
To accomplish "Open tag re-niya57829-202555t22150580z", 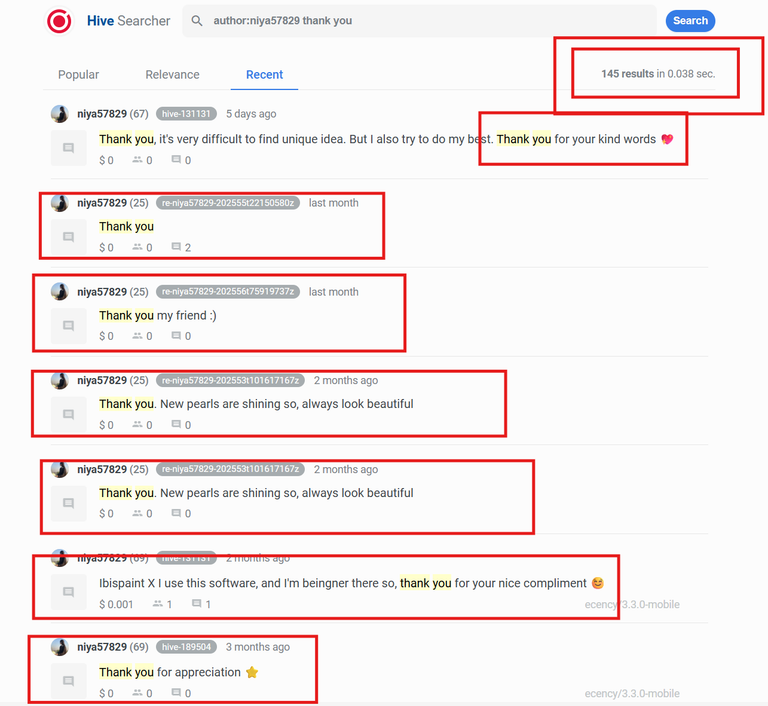I will click(x=228, y=203).
